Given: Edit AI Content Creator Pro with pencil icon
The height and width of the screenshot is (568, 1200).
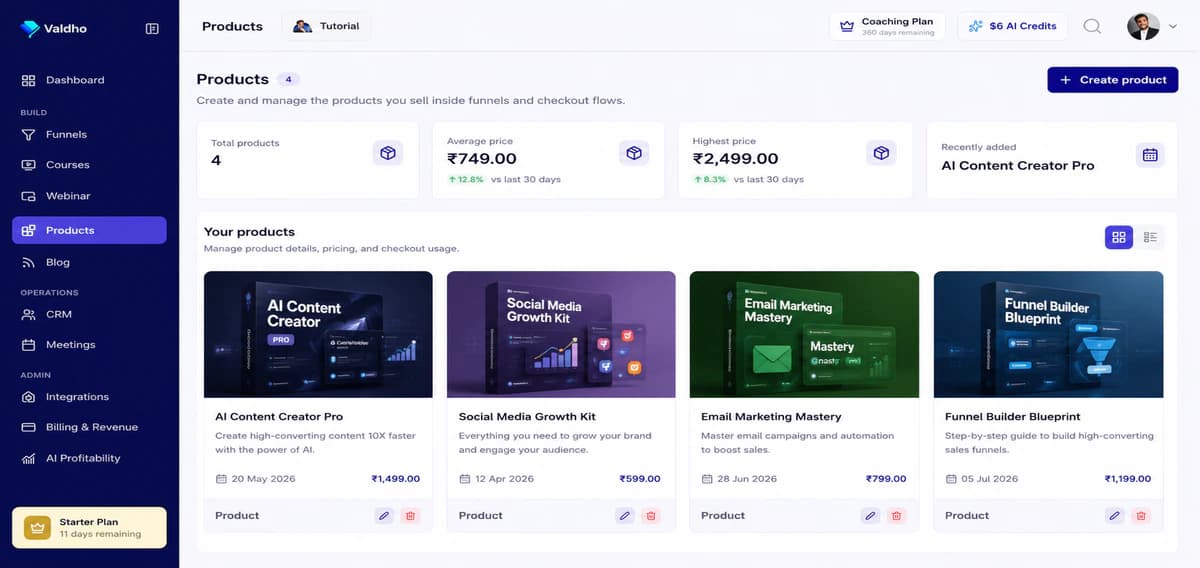Looking at the screenshot, I should pyautogui.click(x=384, y=516).
